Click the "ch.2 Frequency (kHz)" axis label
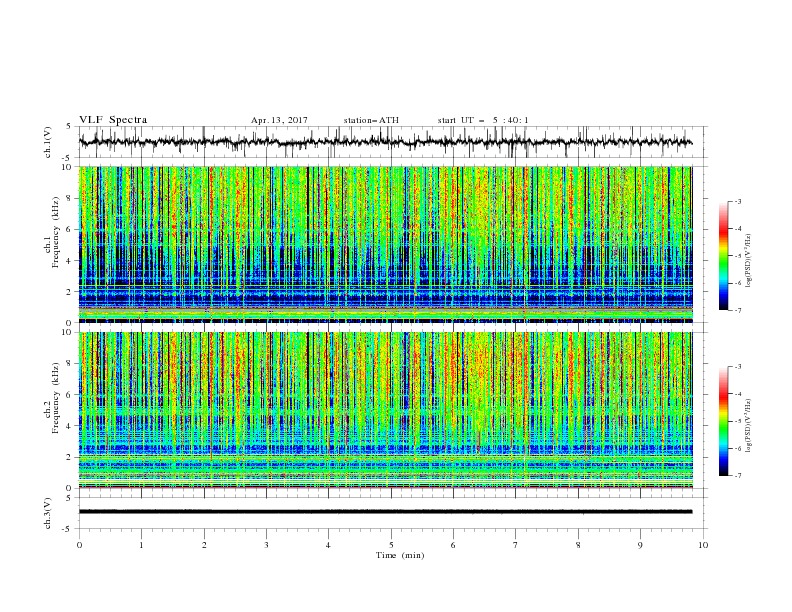 (52, 398)
